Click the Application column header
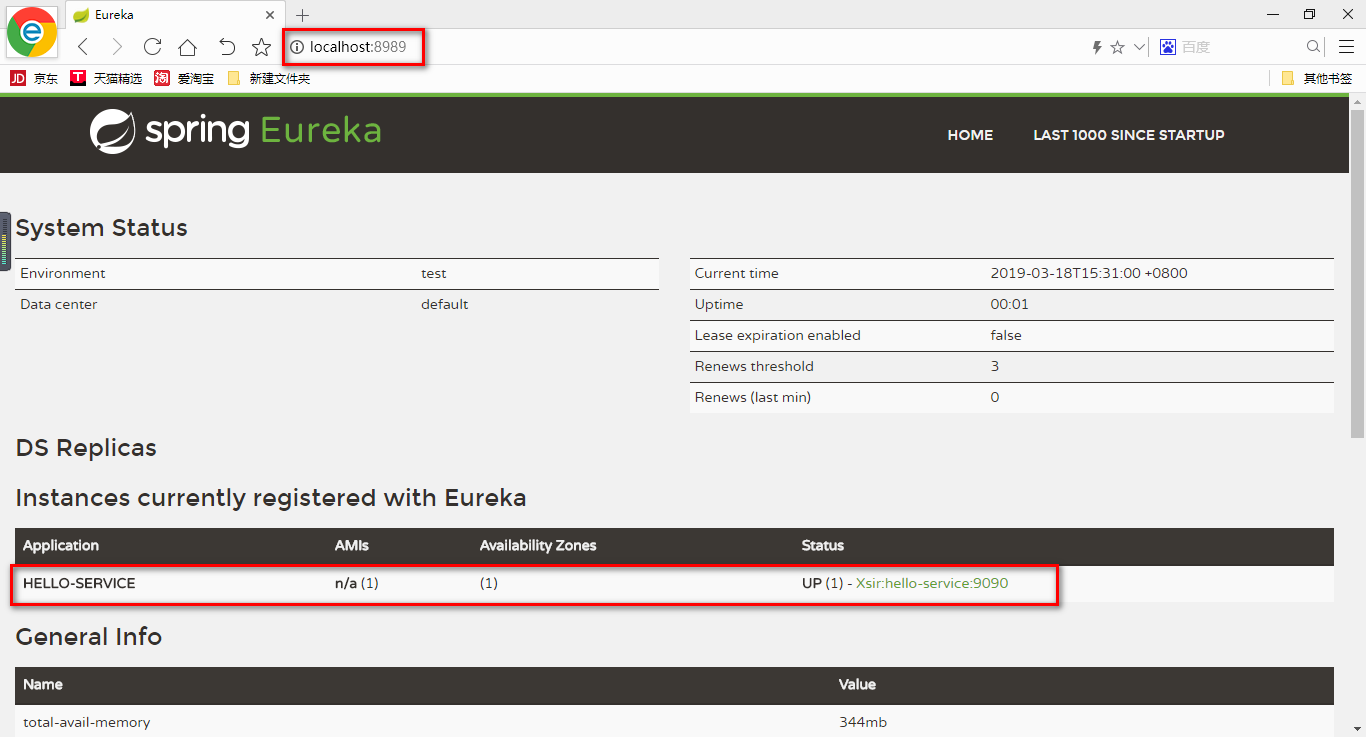Image resolution: width=1366 pixels, height=737 pixels. point(61,545)
